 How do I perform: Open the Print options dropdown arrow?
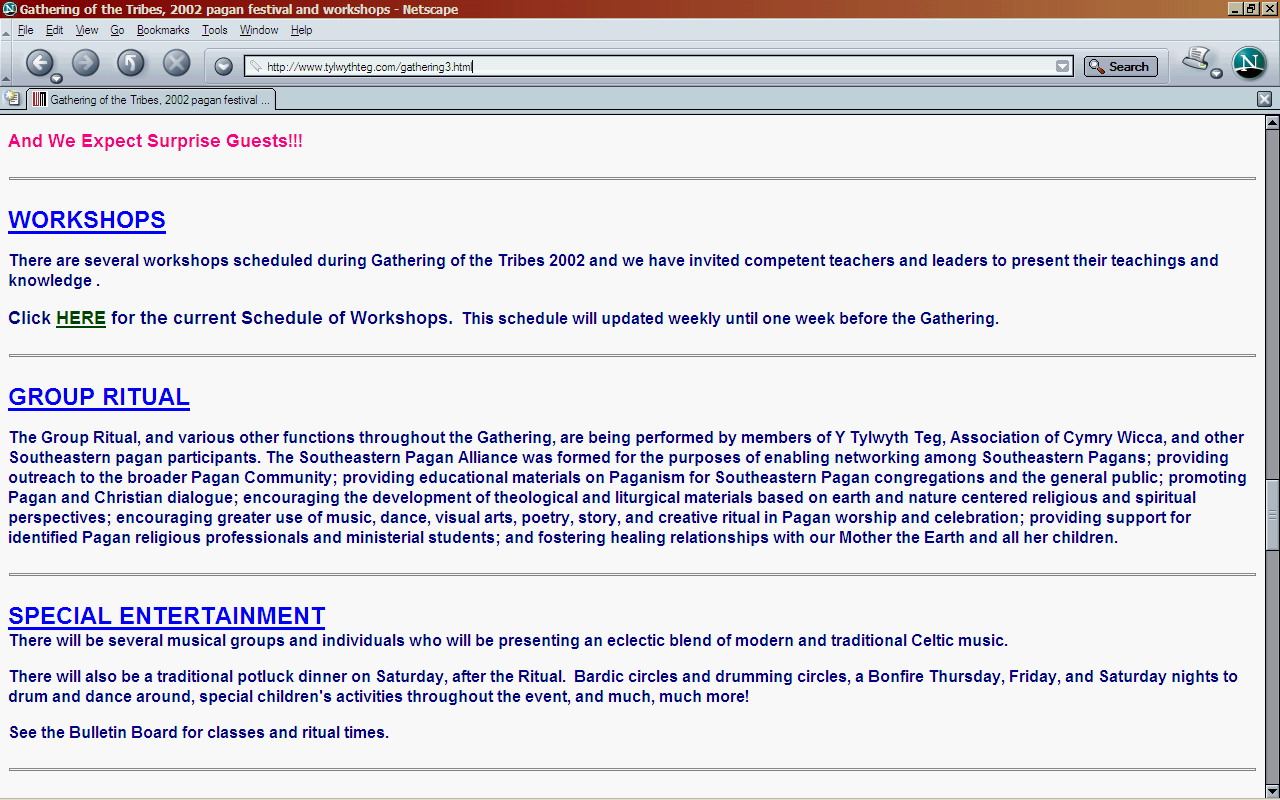[1216, 74]
